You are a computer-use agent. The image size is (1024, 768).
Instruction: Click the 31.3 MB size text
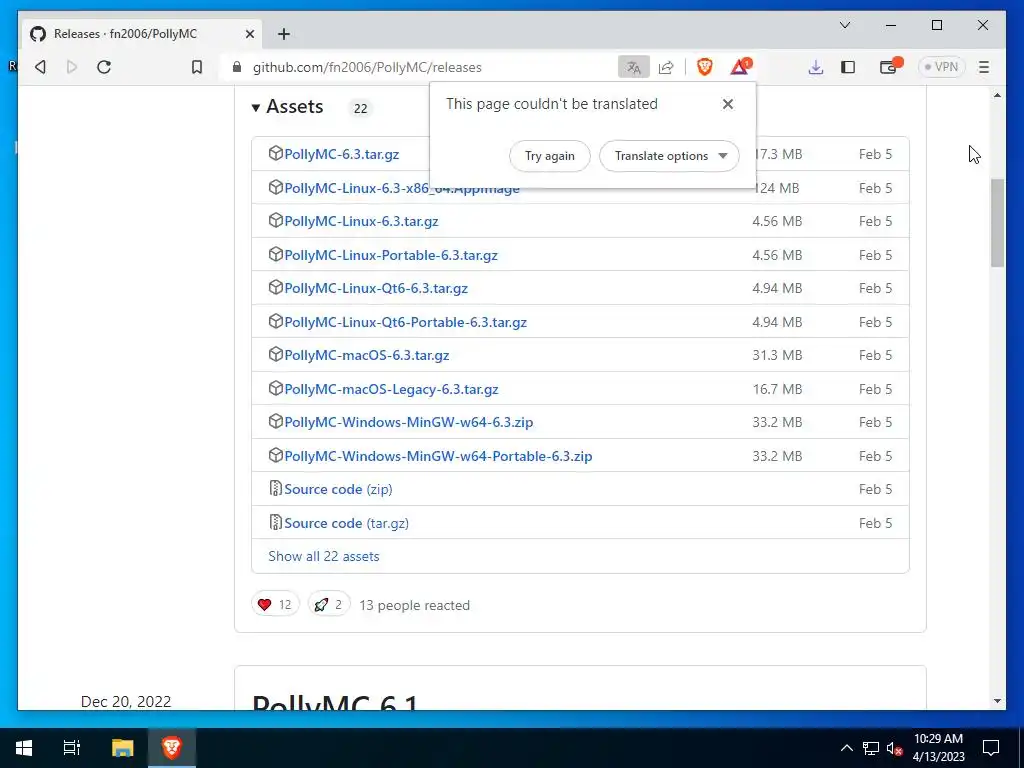[x=777, y=356]
